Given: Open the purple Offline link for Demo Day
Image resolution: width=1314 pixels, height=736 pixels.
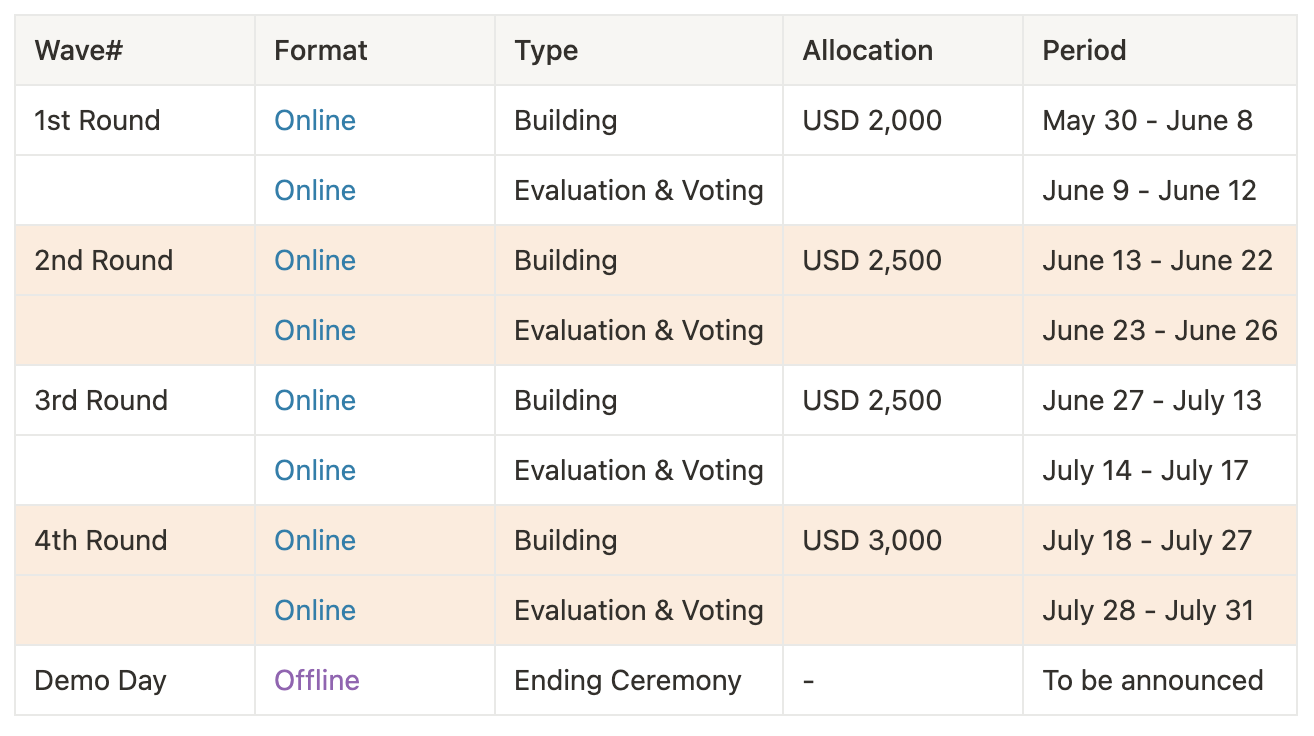Looking at the screenshot, I should 316,681.
